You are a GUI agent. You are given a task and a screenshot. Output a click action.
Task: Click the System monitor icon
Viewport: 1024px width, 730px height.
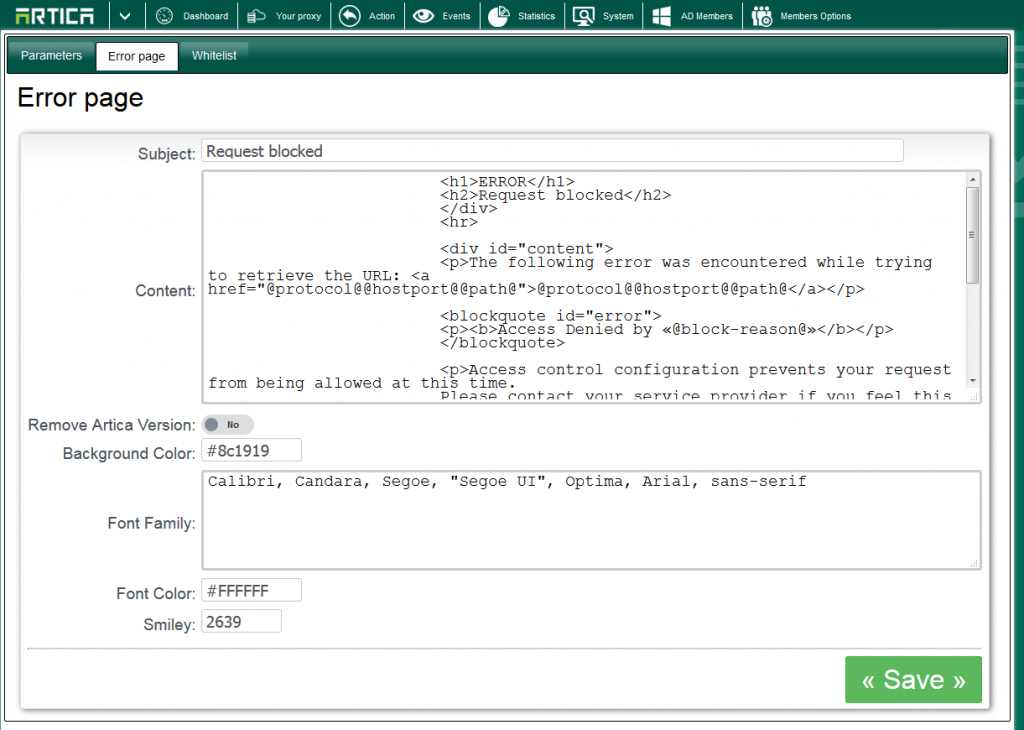click(x=583, y=16)
